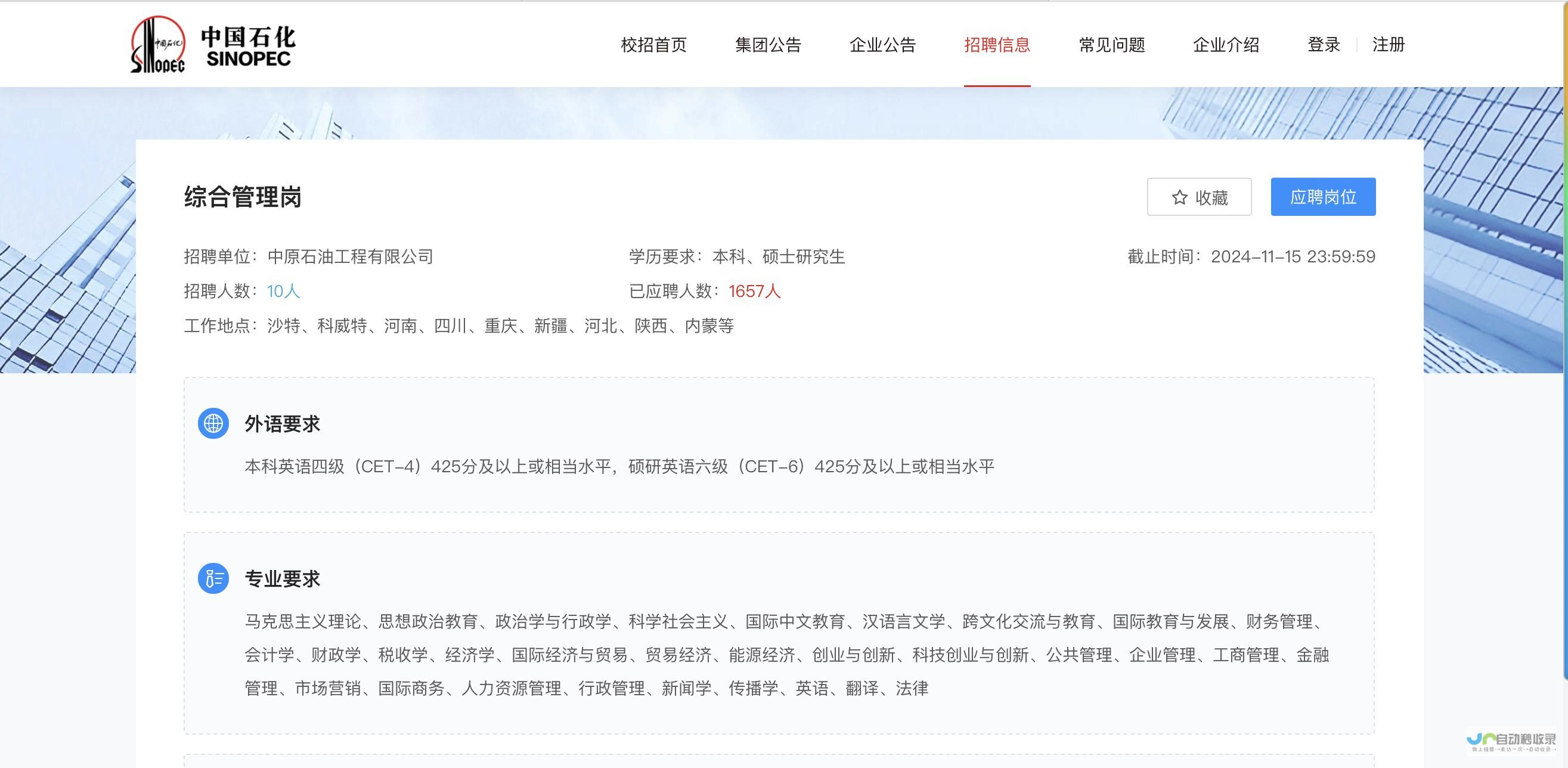Image resolution: width=1568 pixels, height=768 pixels.
Task: Click the 专业要求 section heading
Action: pyautogui.click(x=283, y=579)
